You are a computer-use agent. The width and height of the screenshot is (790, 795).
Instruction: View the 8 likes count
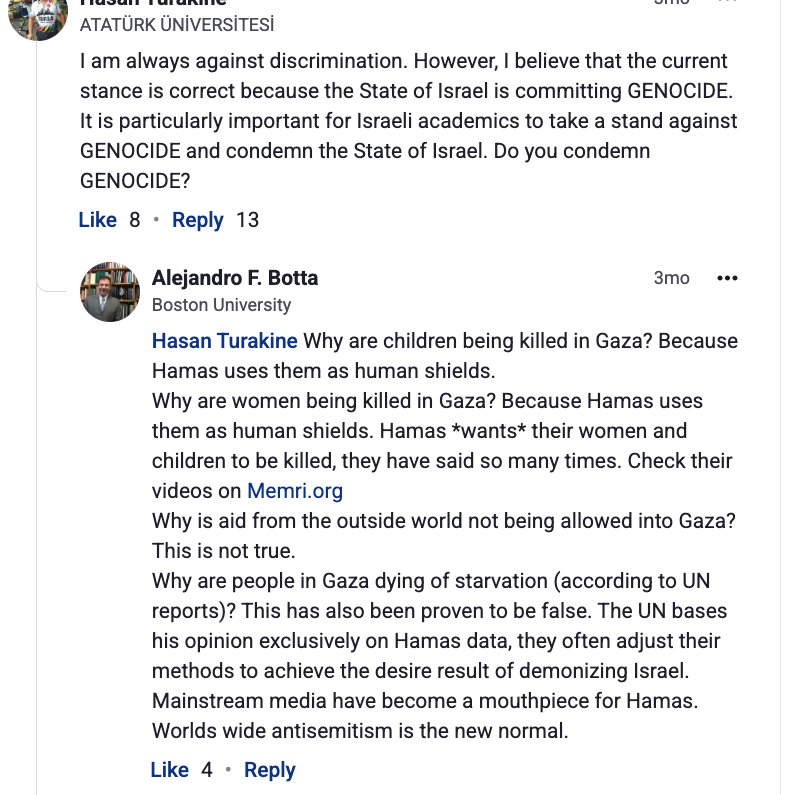pos(135,220)
